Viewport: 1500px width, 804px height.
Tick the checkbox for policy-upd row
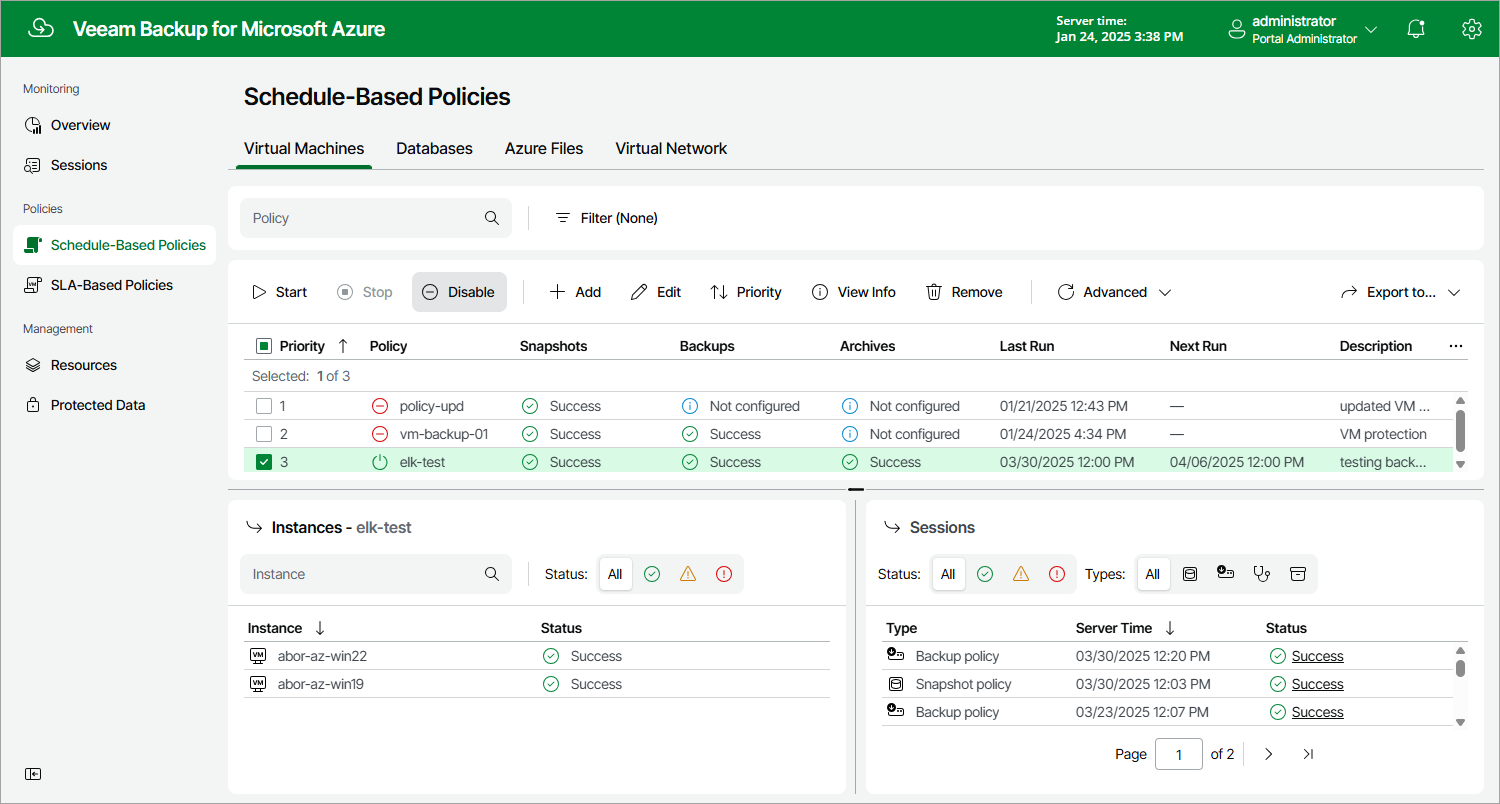click(264, 406)
